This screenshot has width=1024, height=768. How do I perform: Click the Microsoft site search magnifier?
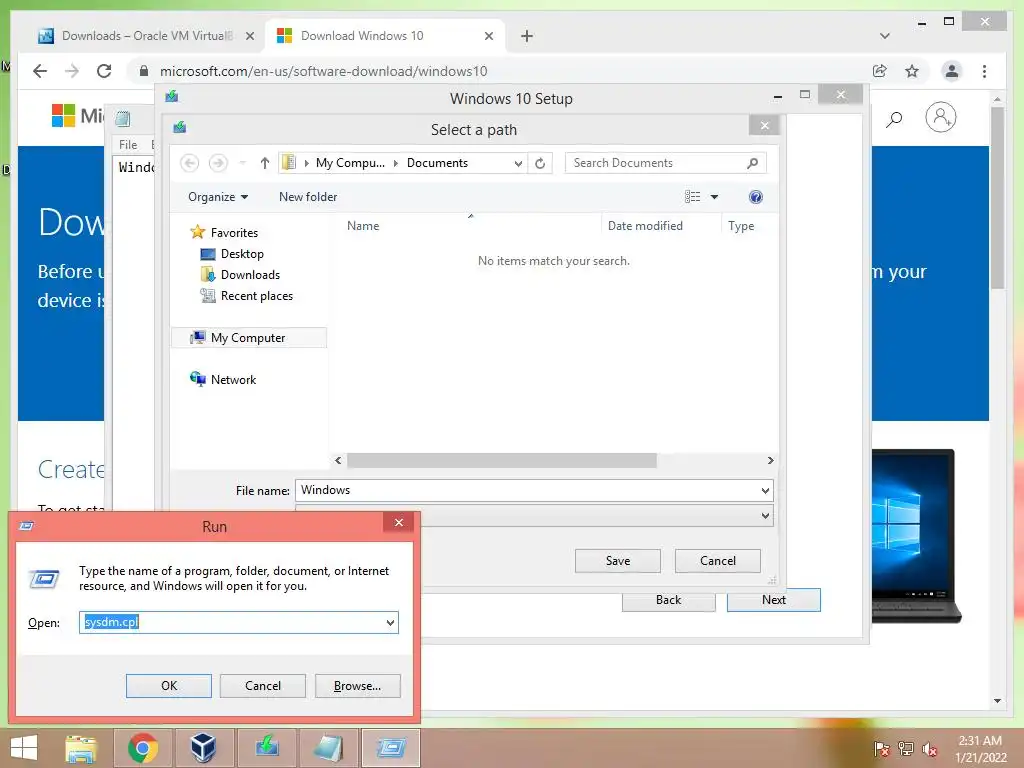coord(894,119)
